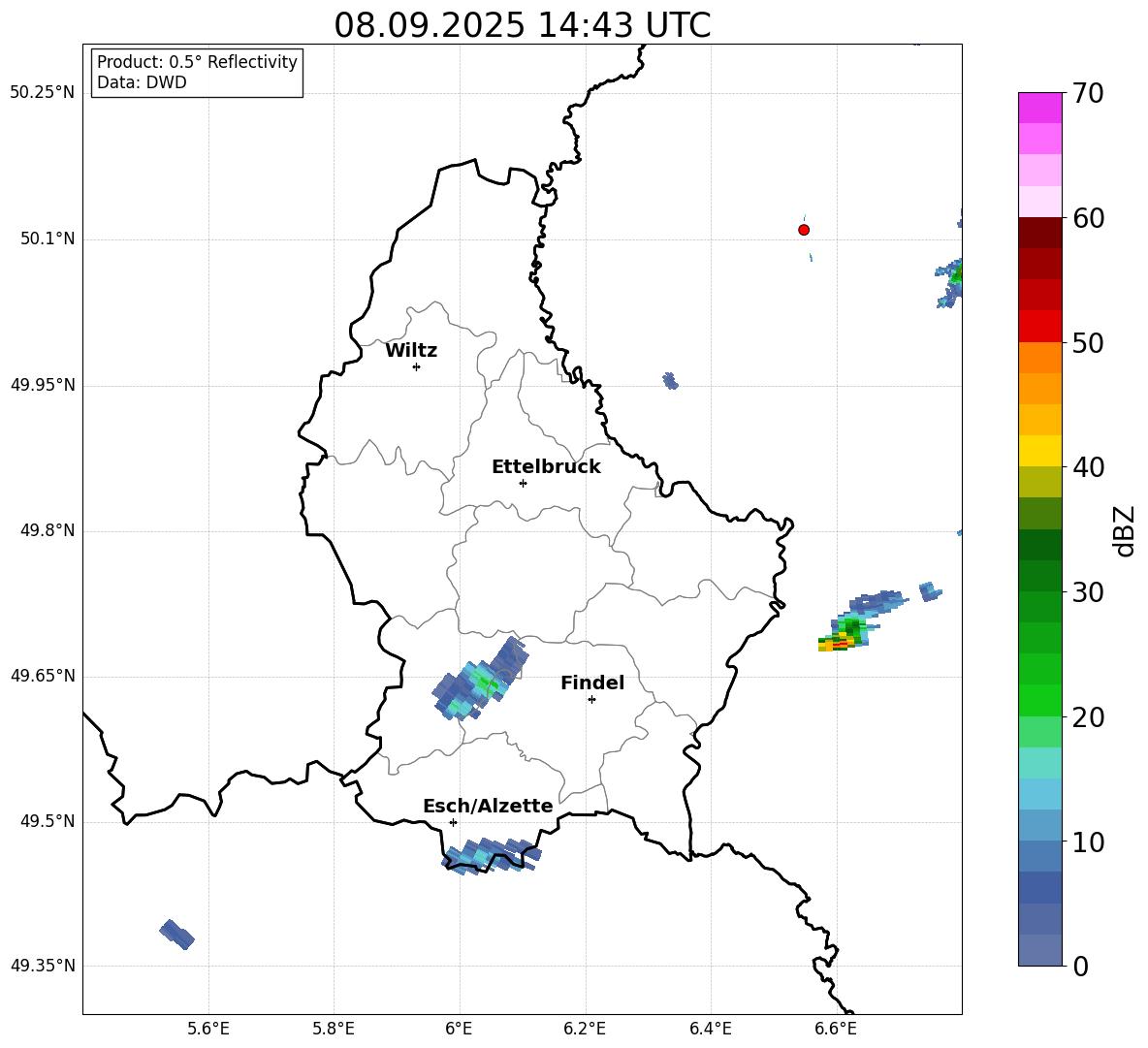Click the Ettelbruck city label
This screenshot has width=1148, height=1048.
pyautogui.click(x=546, y=467)
